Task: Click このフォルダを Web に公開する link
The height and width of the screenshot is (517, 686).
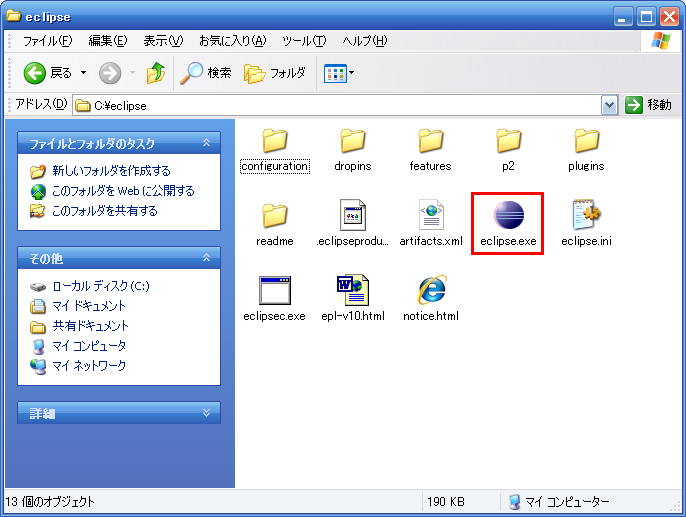Action: click(123, 191)
